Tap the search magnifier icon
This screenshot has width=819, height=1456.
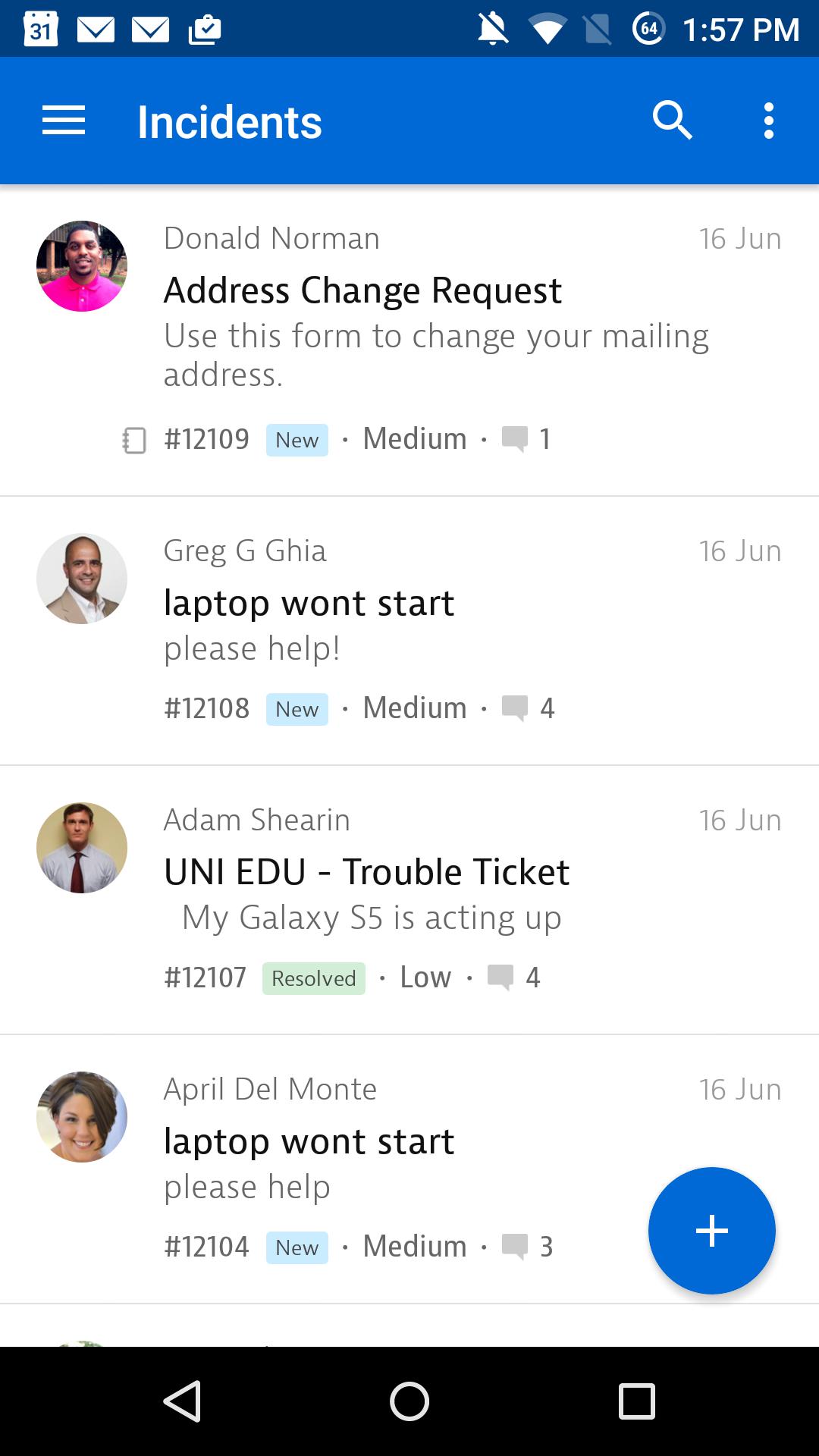[x=672, y=121]
